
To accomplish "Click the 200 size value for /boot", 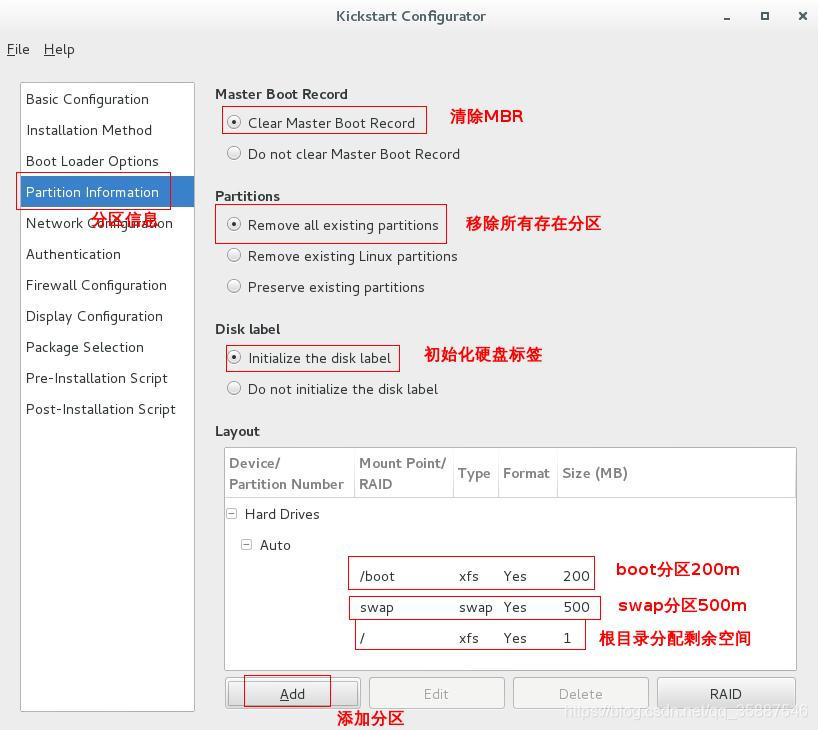I will point(576,576).
